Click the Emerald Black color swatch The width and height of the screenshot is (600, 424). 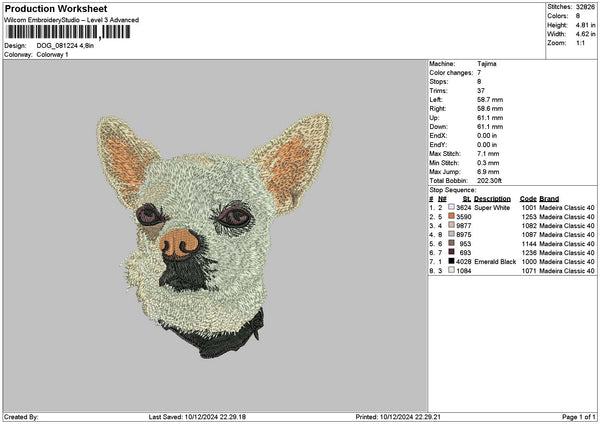click(451, 261)
